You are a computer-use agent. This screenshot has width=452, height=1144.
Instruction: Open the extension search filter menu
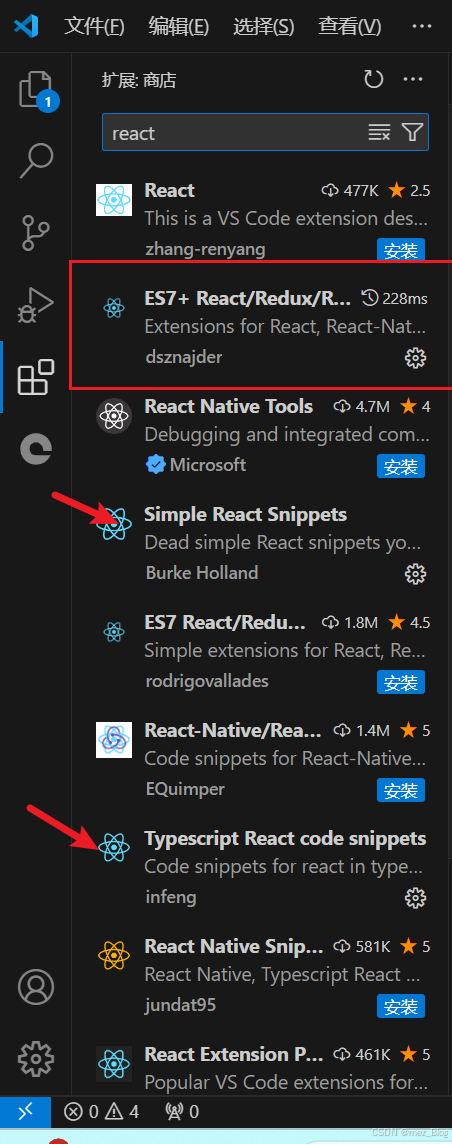413,132
